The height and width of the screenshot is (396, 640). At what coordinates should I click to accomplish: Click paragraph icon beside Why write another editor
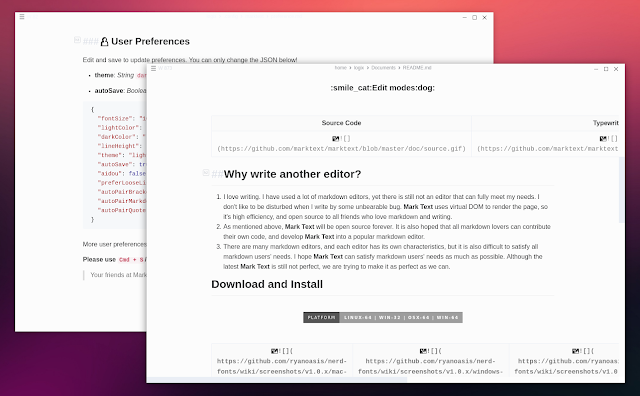point(206,173)
